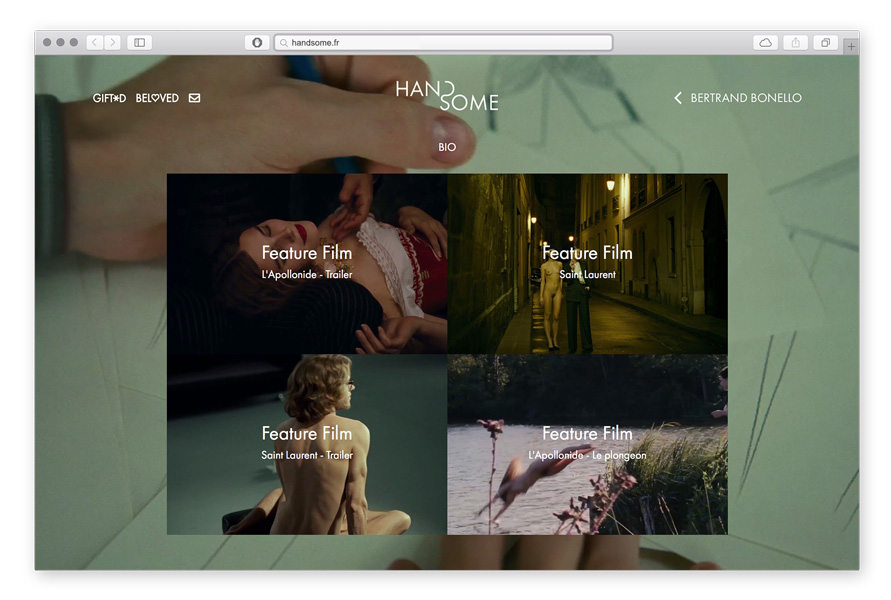Click the left chevron beside Bertrand Bonello
This screenshot has height=600, width=891.
point(678,98)
